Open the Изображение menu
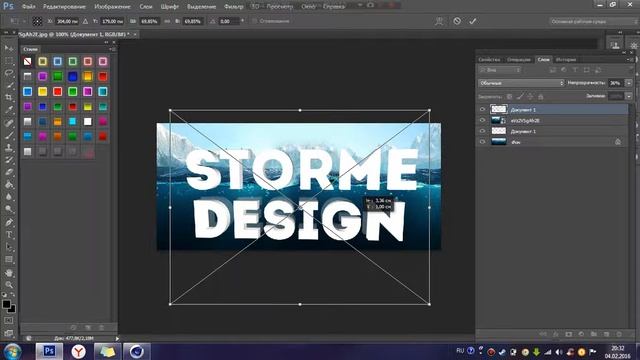 [112, 7]
